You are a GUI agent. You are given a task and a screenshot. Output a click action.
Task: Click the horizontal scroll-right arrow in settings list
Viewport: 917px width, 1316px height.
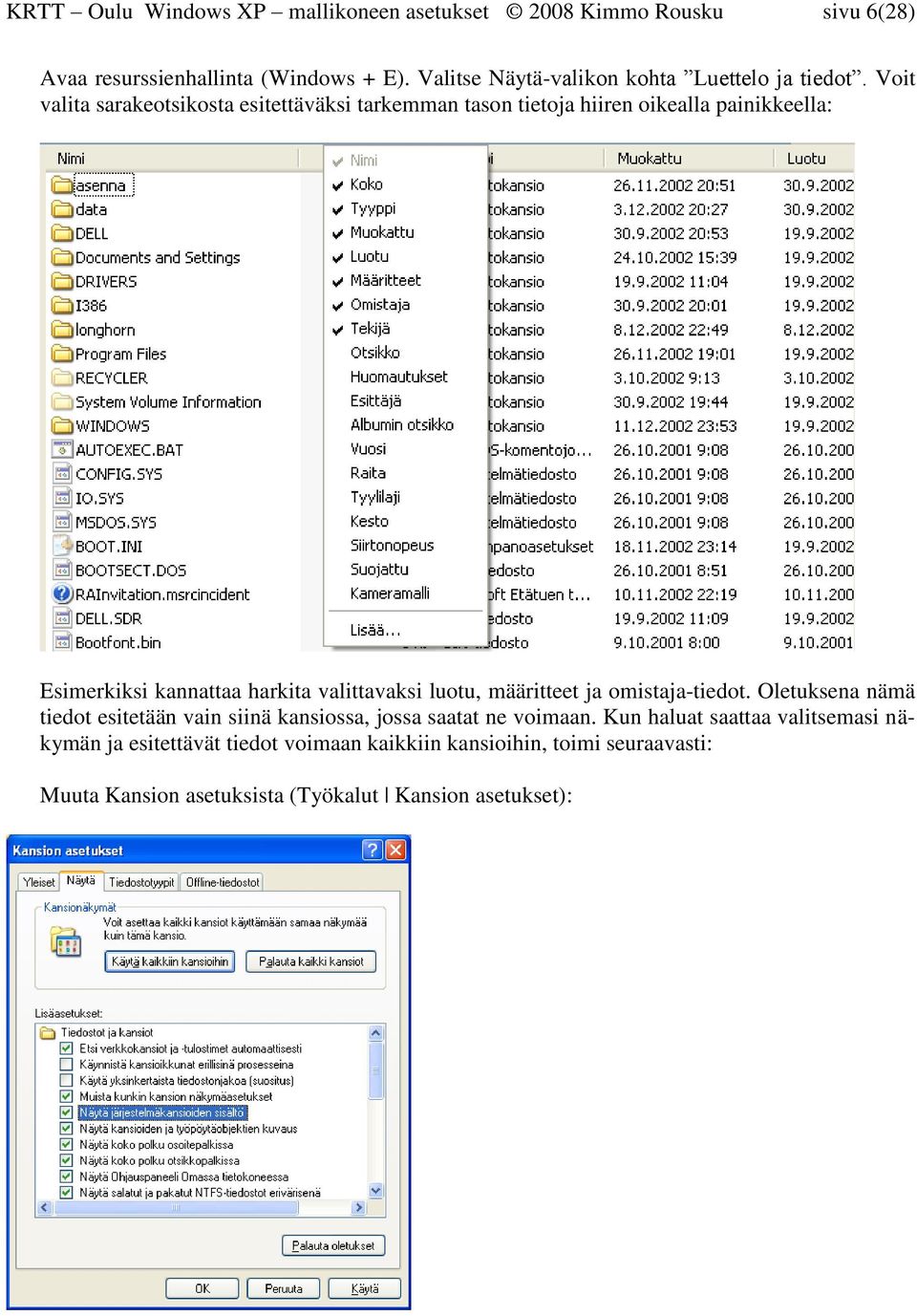pyautogui.click(x=359, y=1208)
